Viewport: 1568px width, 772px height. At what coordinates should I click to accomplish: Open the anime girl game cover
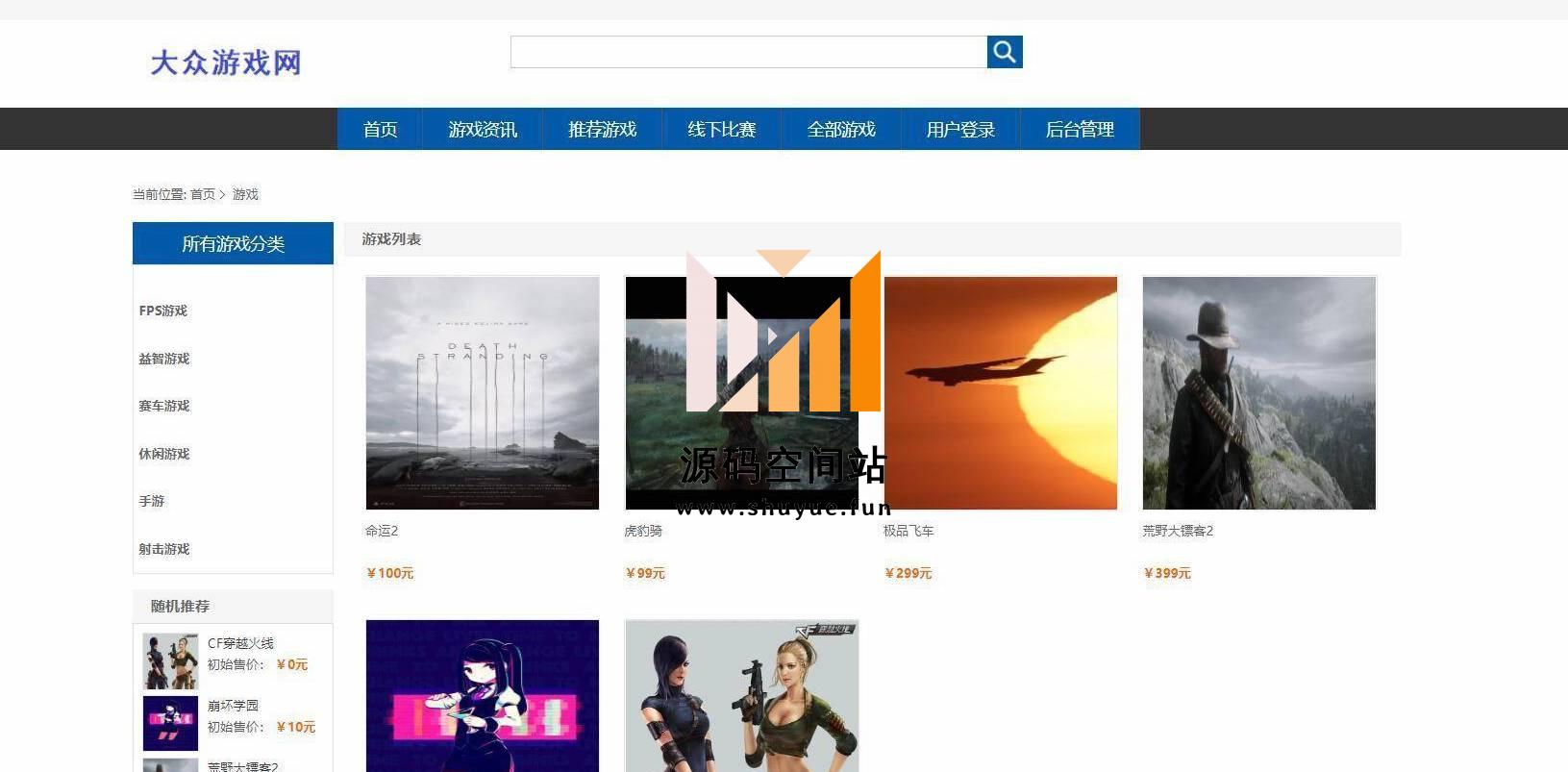pos(483,696)
